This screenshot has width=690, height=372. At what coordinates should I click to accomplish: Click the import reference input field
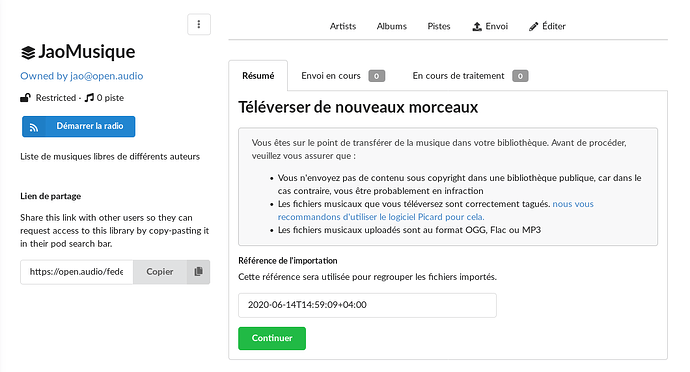[367, 305]
